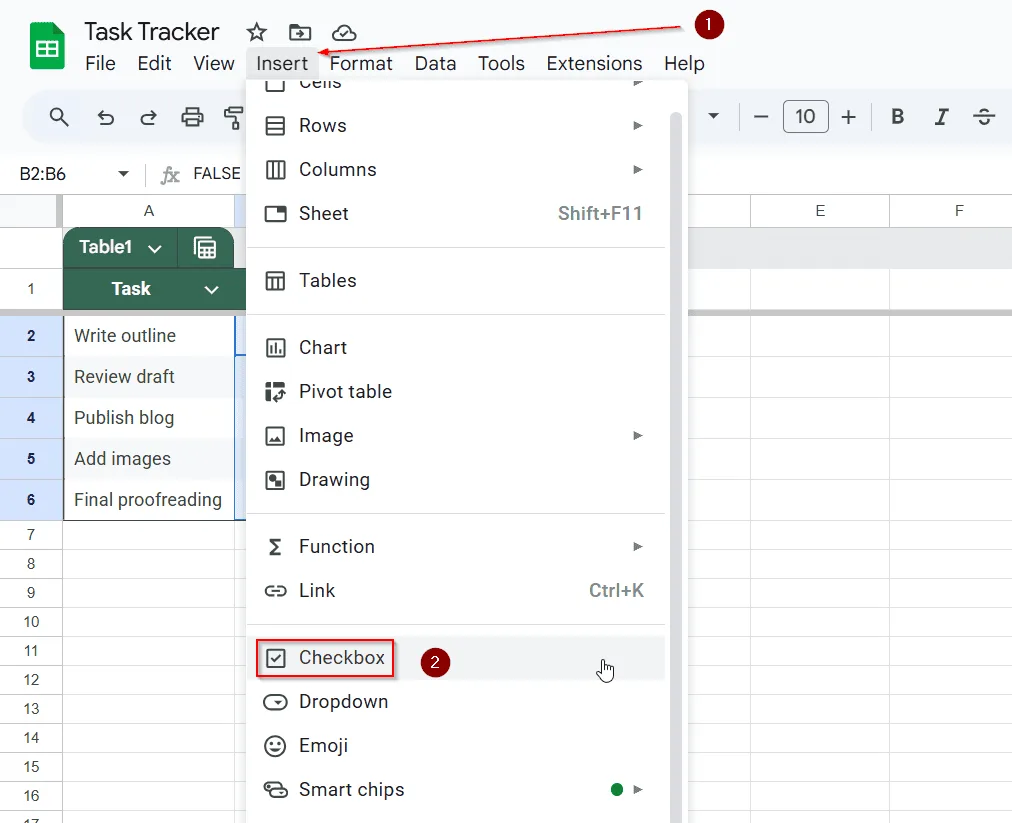Expand the Table1 name dropdown
This screenshot has height=823, width=1012.
pyautogui.click(x=154, y=249)
